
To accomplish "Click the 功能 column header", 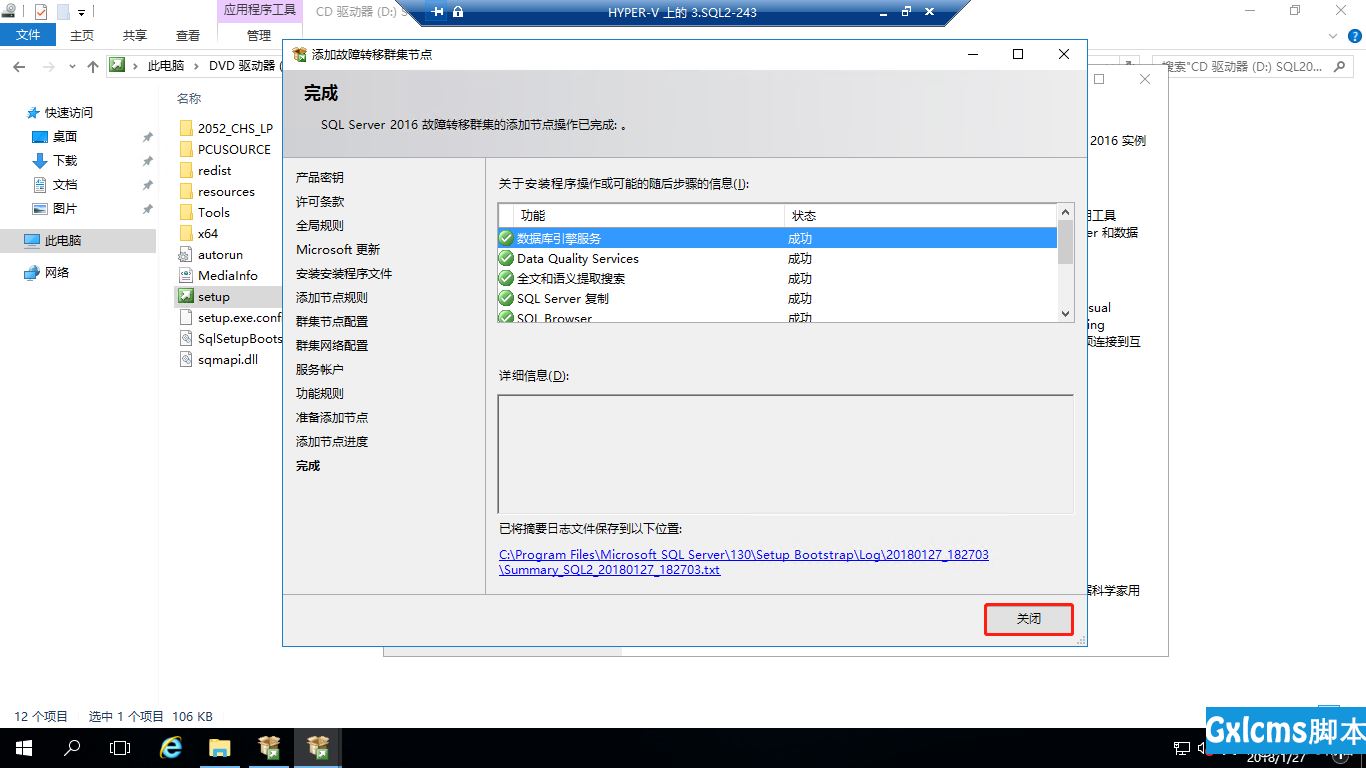I will [x=649, y=215].
